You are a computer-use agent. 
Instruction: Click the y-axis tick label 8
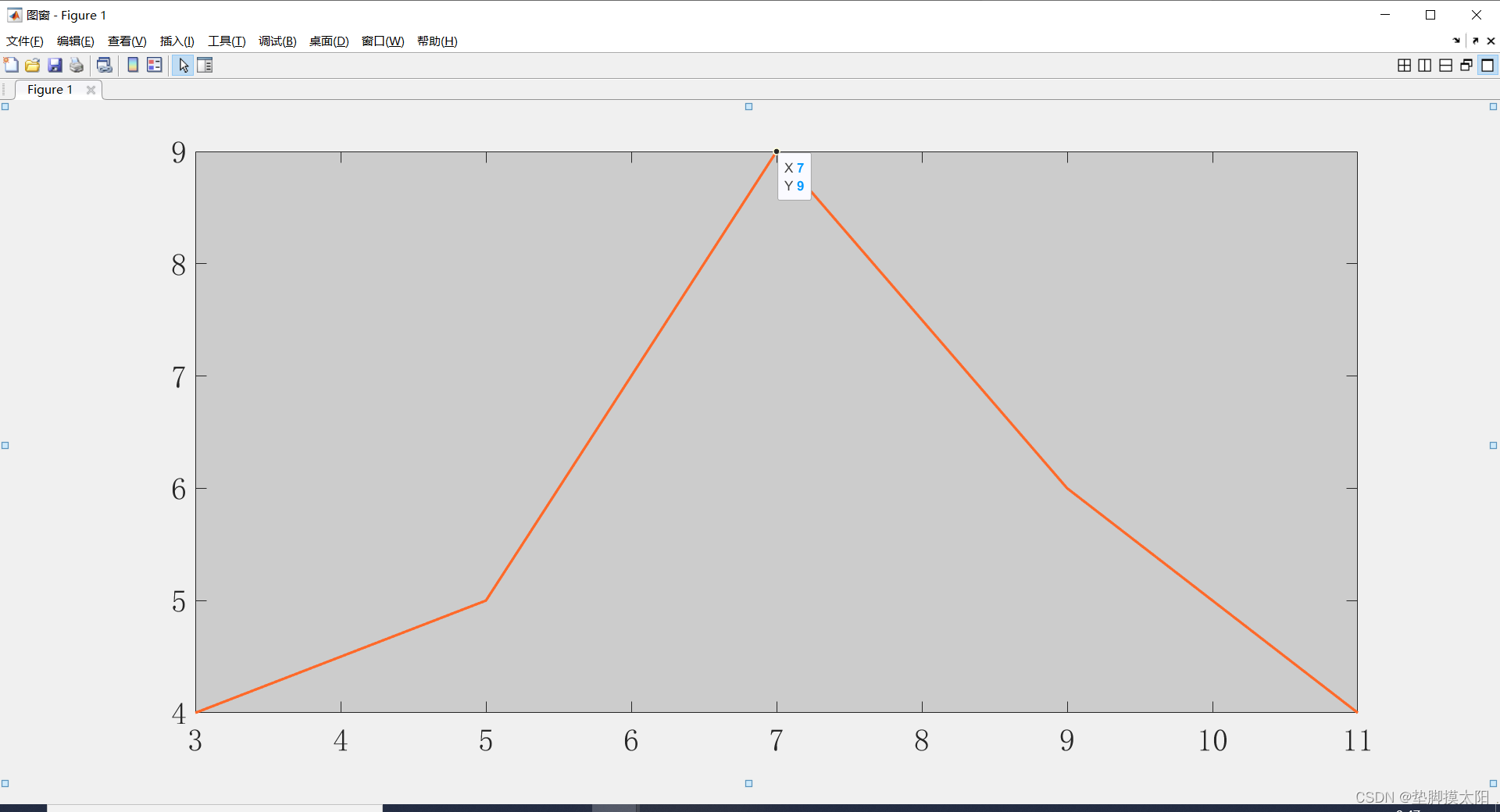[179, 265]
